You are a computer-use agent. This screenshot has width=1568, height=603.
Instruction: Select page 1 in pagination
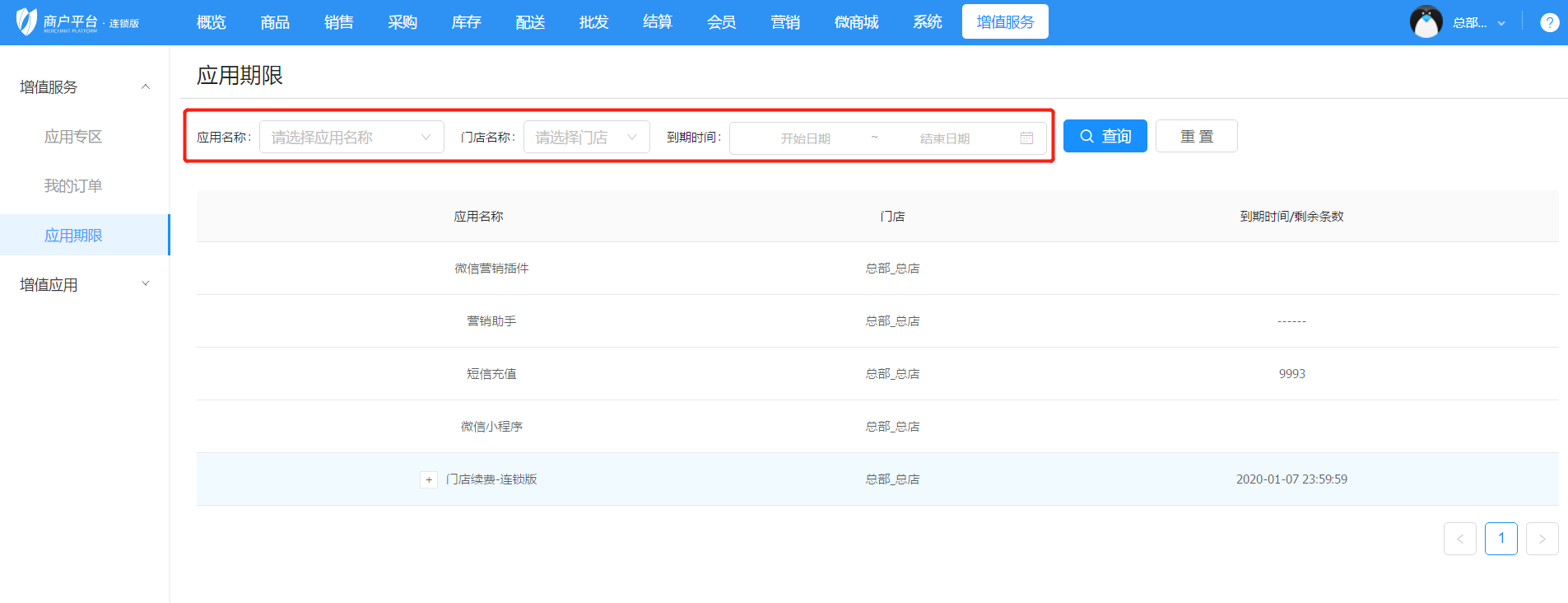click(1501, 539)
